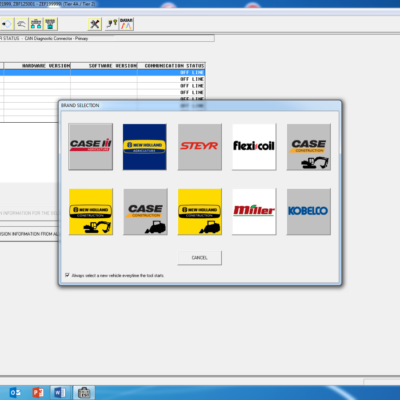Open Outlook from the taskbar
The height and width of the screenshot is (400, 400).
(x=15, y=393)
